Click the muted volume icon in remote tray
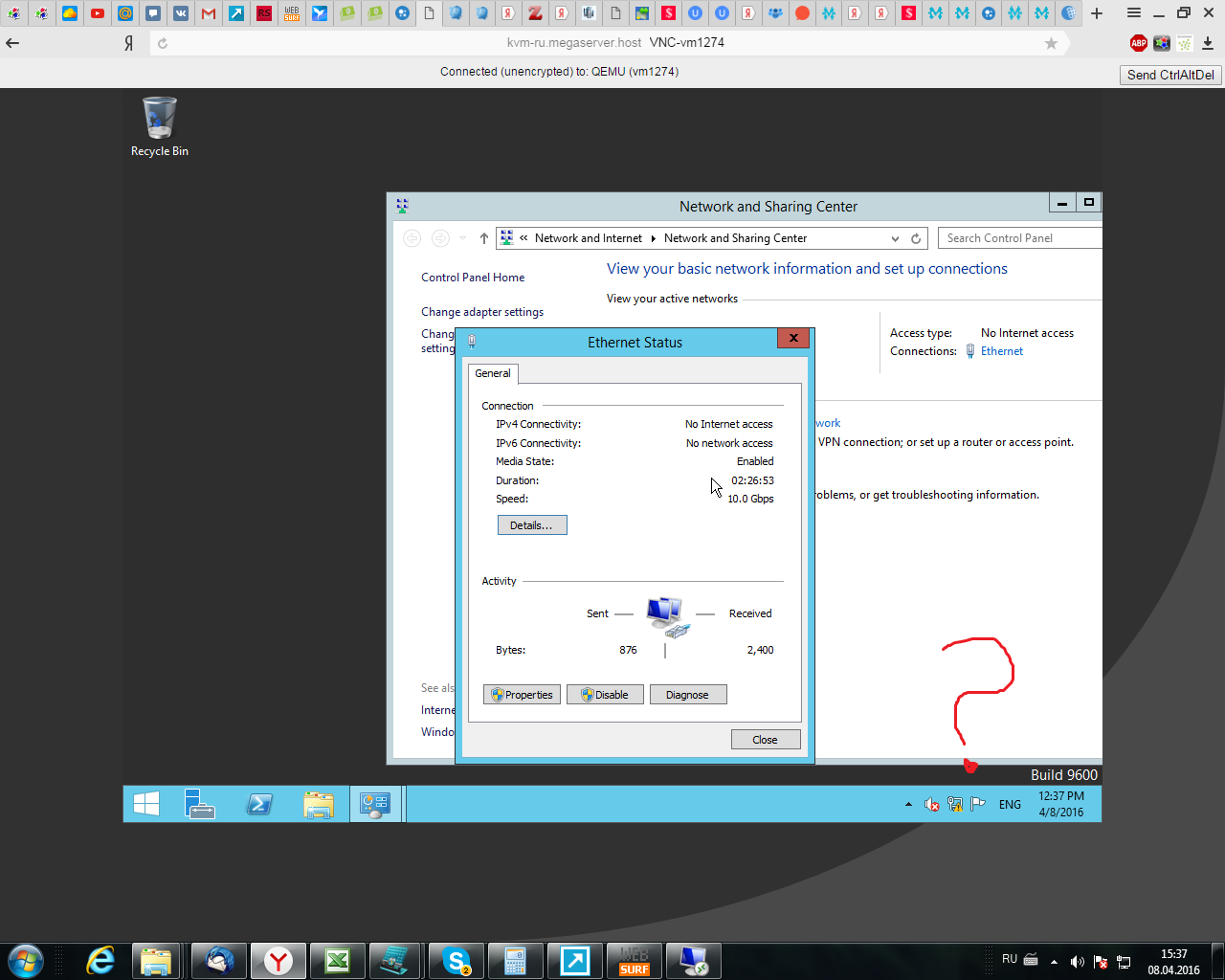 click(x=931, y=805)
